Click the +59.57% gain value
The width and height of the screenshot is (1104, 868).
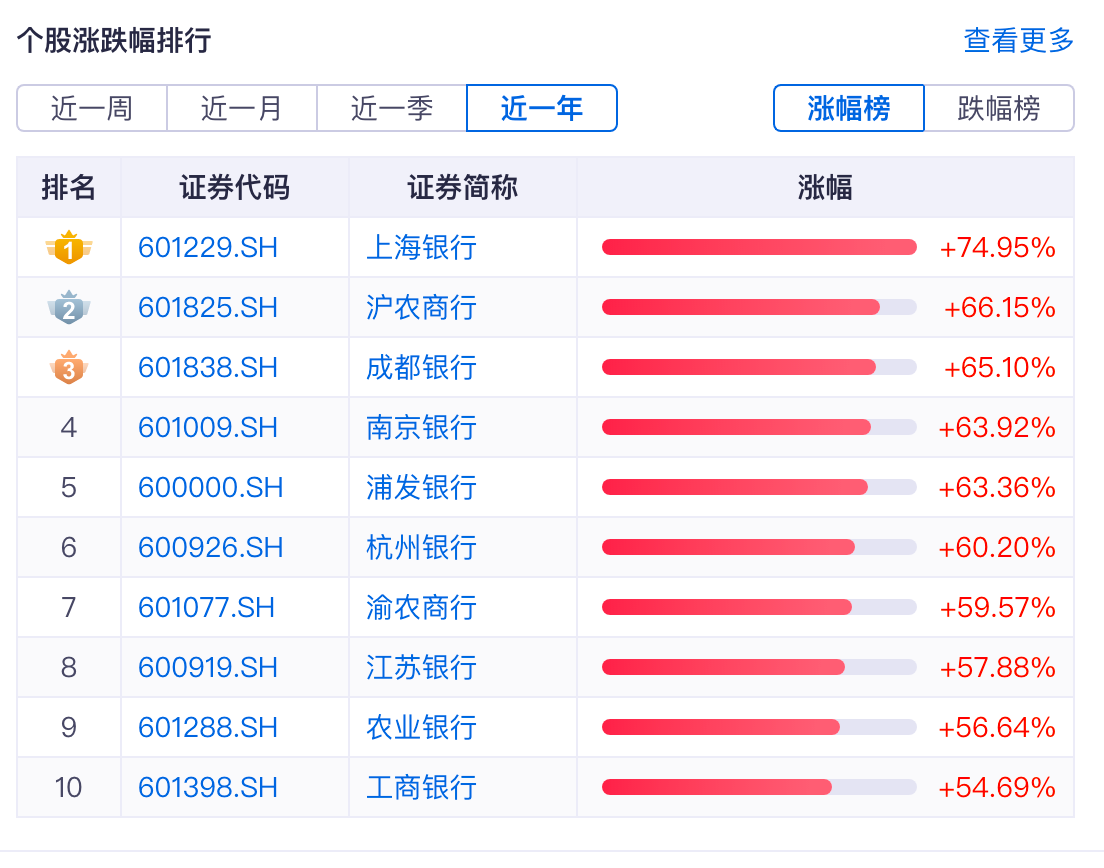pyautogui.click(x=997, y=608)
